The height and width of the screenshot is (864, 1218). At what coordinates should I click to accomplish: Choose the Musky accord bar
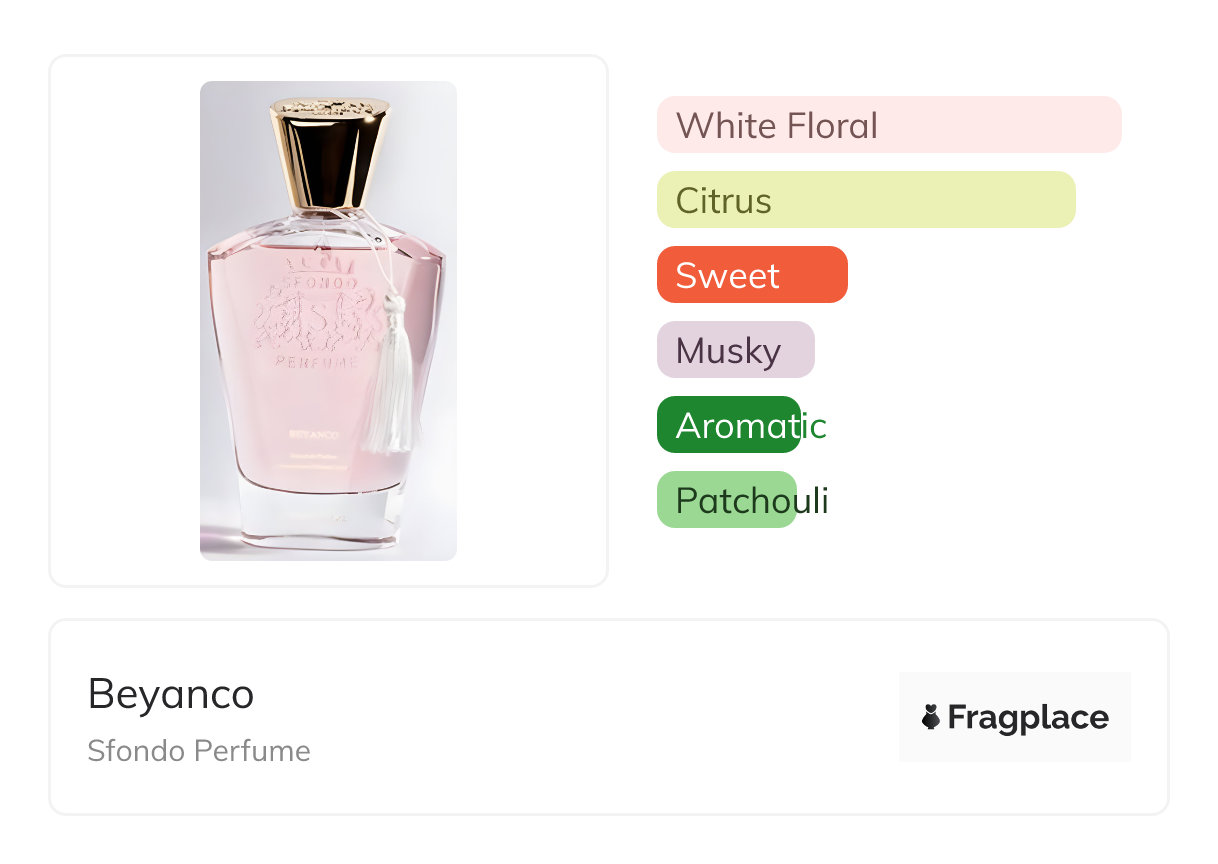click(736, 350)
